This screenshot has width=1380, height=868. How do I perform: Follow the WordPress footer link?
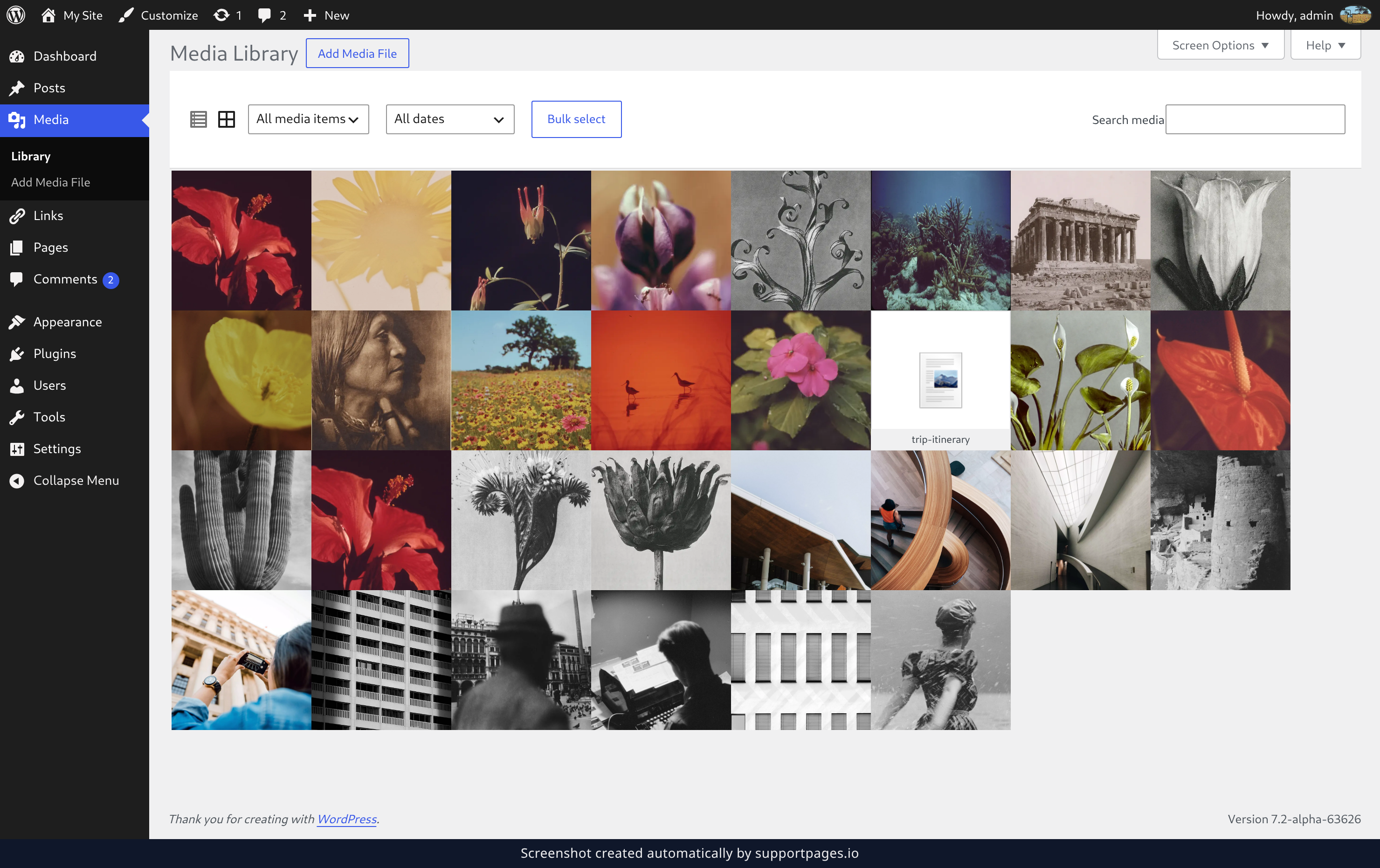click(347, 819)
